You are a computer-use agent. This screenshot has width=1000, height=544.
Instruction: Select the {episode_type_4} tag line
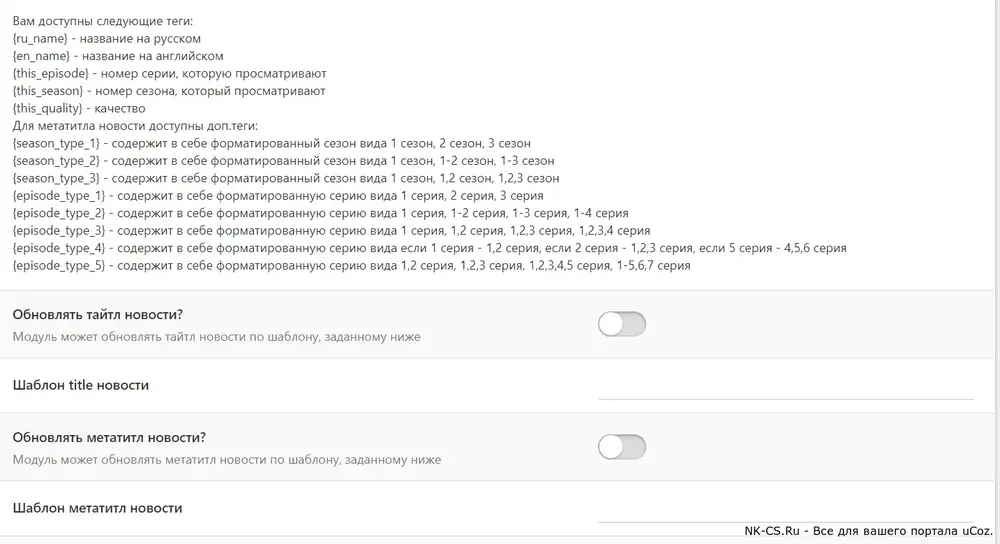click(x=429, y=248)
